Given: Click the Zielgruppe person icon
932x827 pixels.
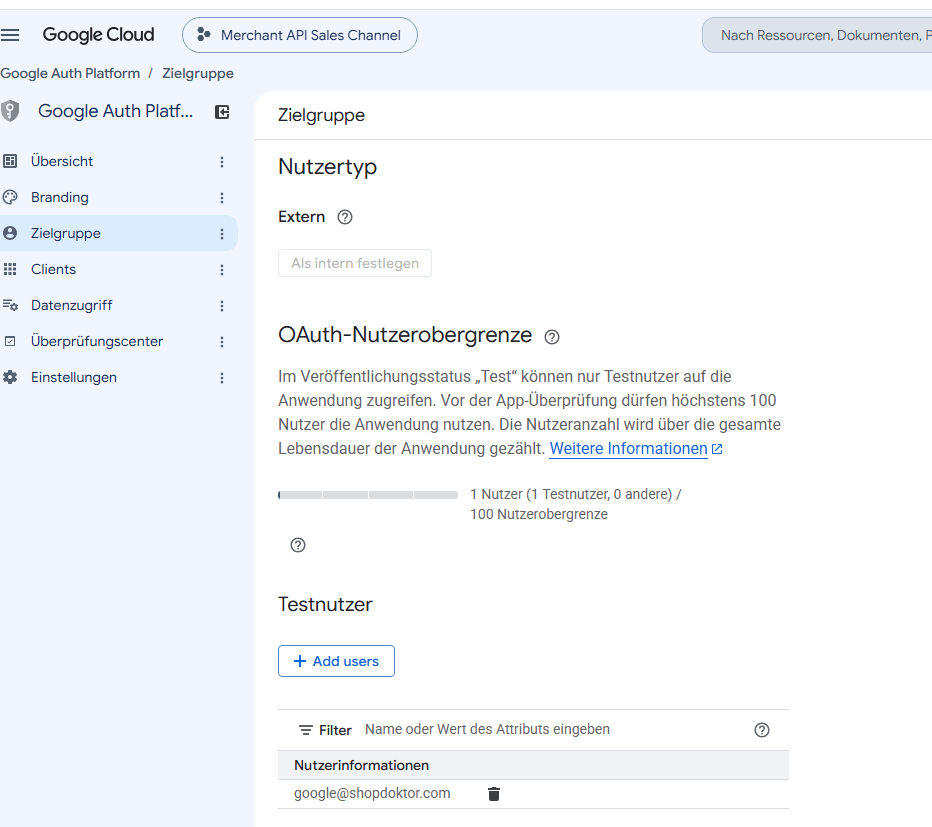Looking at the screenshot, I should point(10,233).
